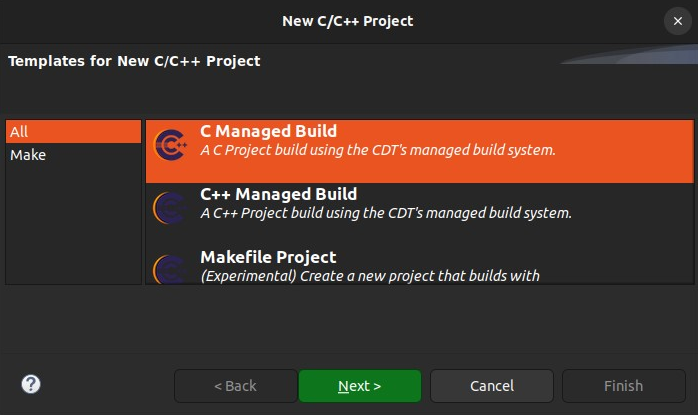Viewport: 698px width, 415px height.
Task: Click the Templates for New C/C++ Project heading
Action: (134, 61)
